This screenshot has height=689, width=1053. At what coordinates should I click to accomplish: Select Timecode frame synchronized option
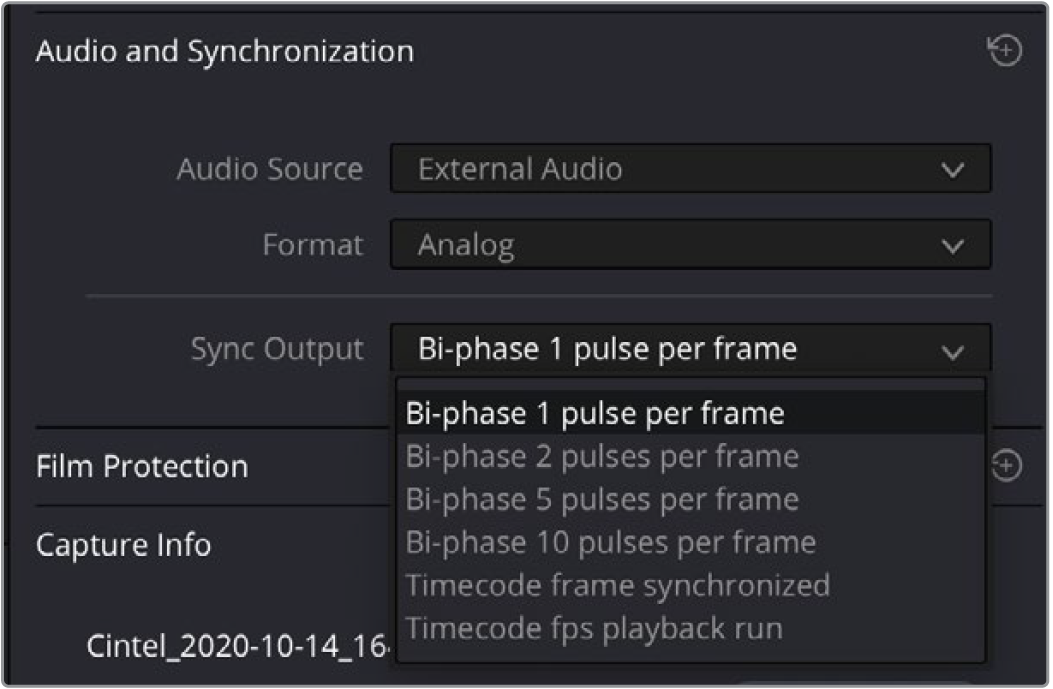[690, 585]
